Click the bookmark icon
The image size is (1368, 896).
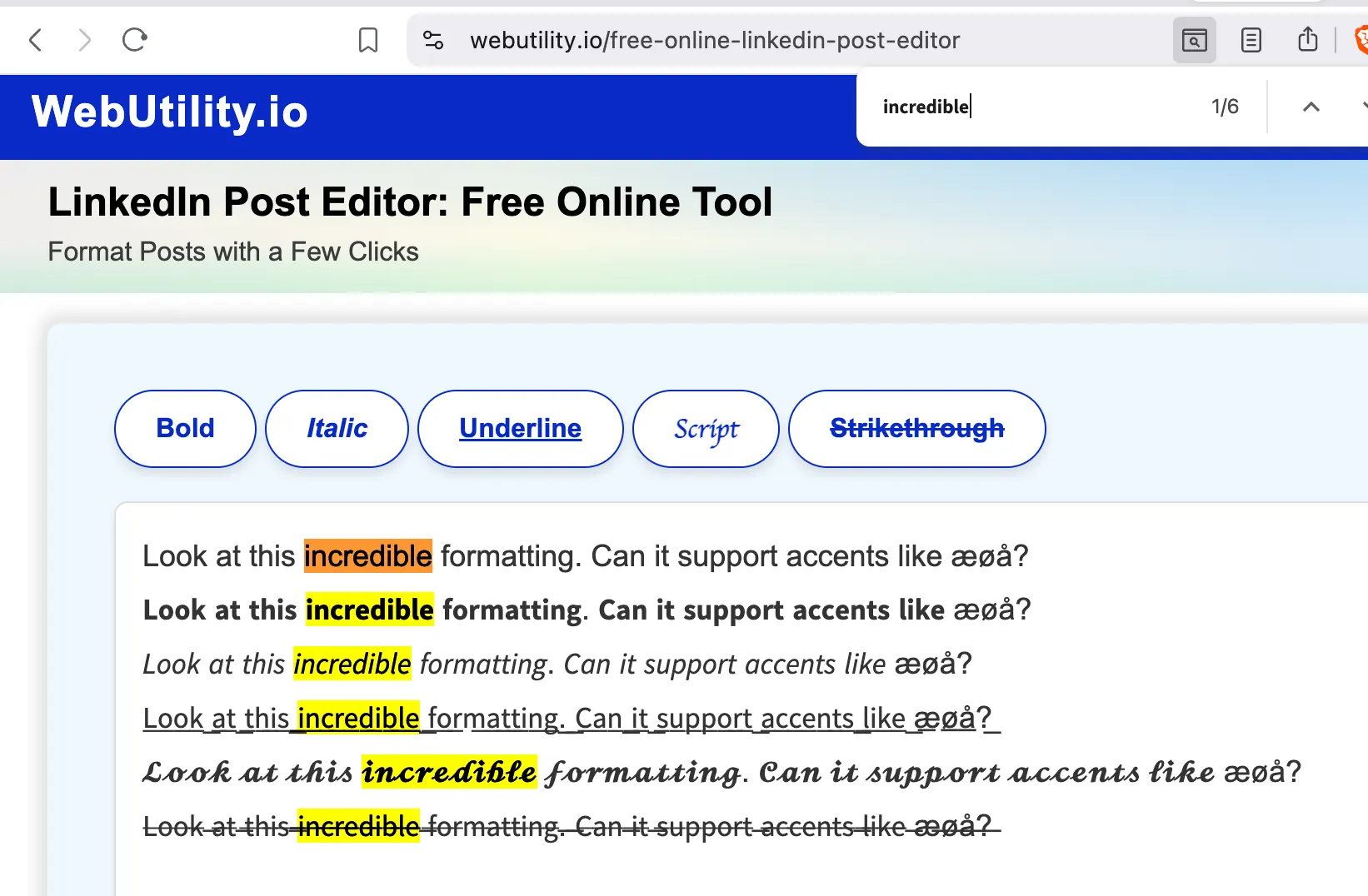(367, 40)
